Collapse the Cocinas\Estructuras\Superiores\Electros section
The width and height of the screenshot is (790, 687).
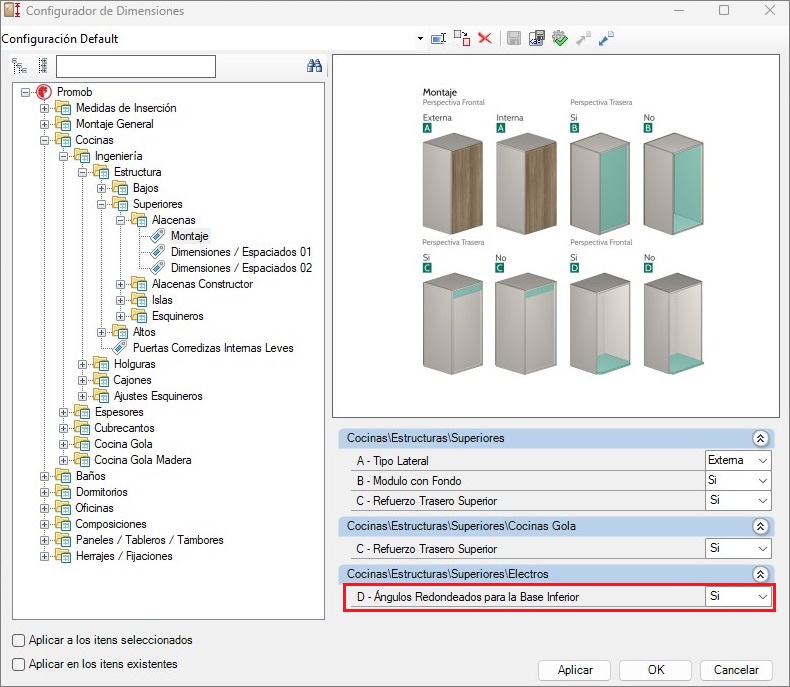[x=760, y=574]
